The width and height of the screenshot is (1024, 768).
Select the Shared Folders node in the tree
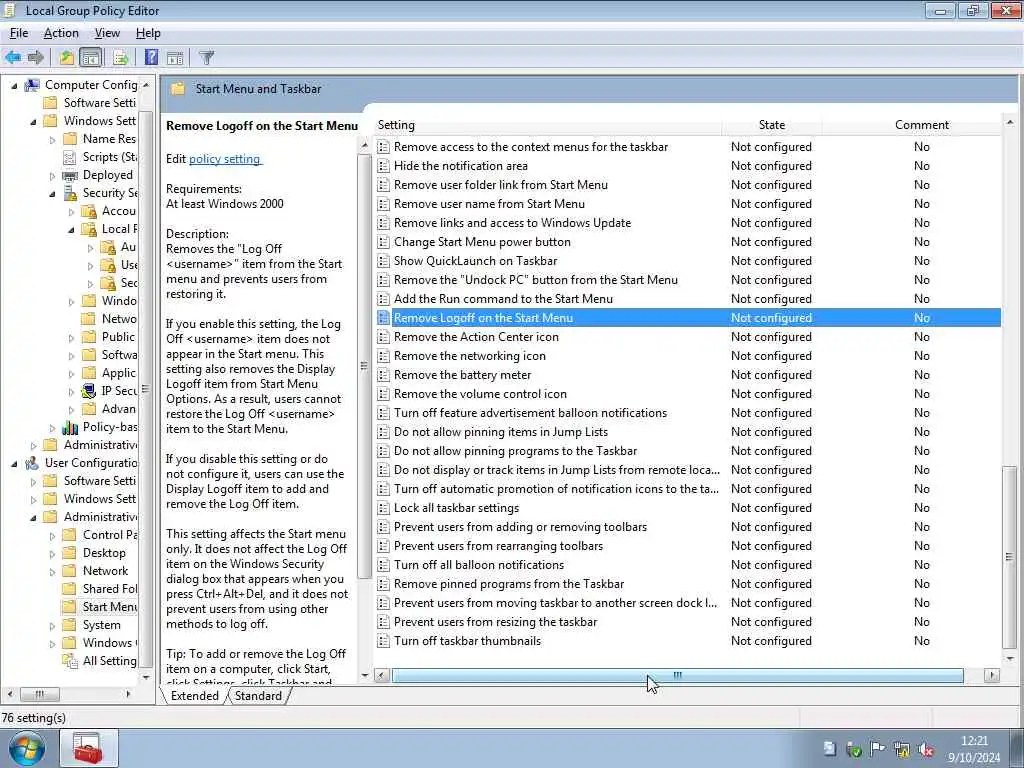pyautogui.click(x=110, y=588)
